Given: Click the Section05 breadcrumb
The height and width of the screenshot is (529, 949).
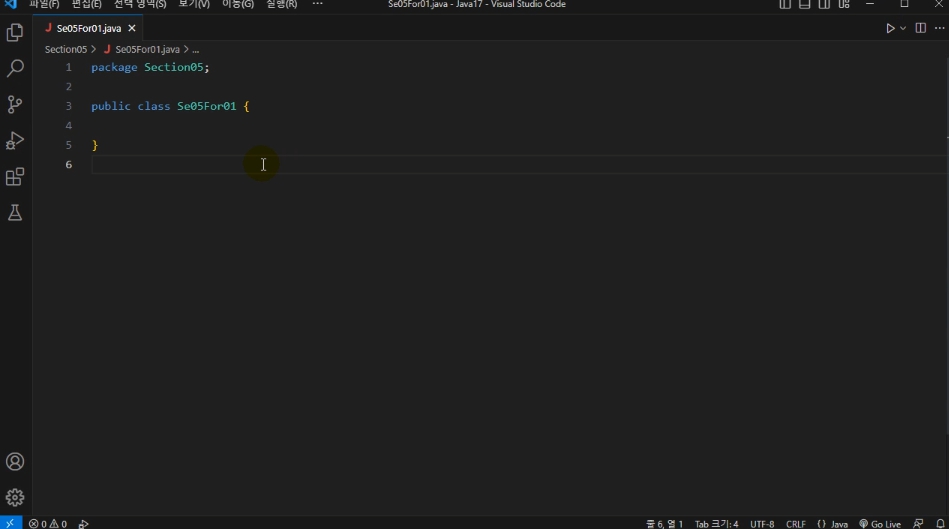Looking at the screenshot, I should tap(66, 49).
